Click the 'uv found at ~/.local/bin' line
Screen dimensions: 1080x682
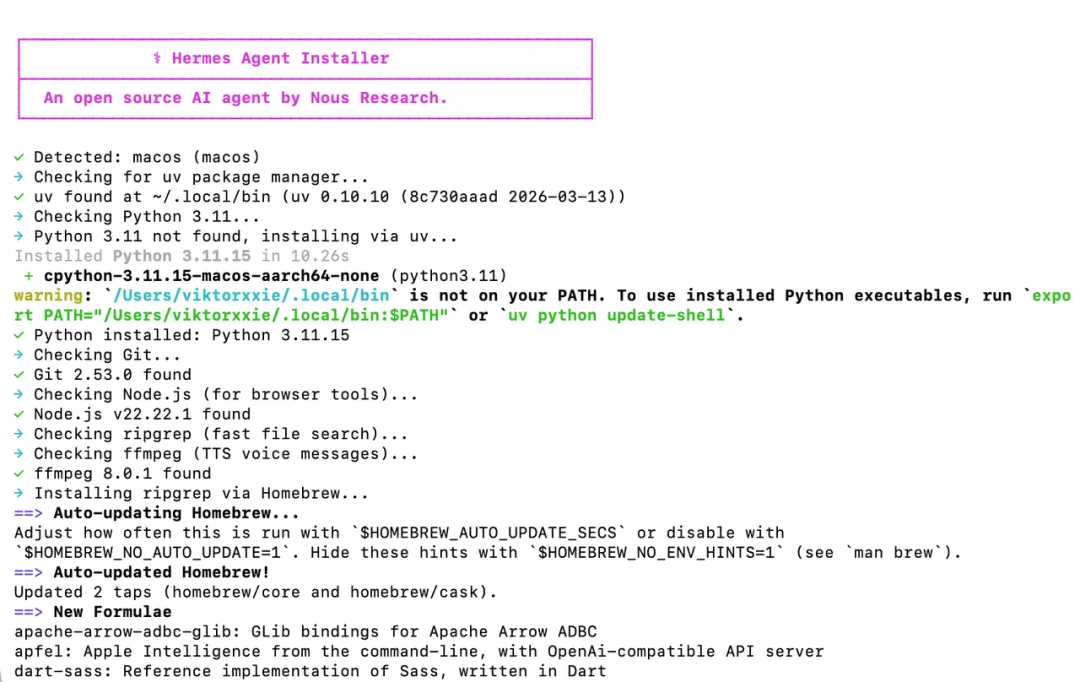329,197
